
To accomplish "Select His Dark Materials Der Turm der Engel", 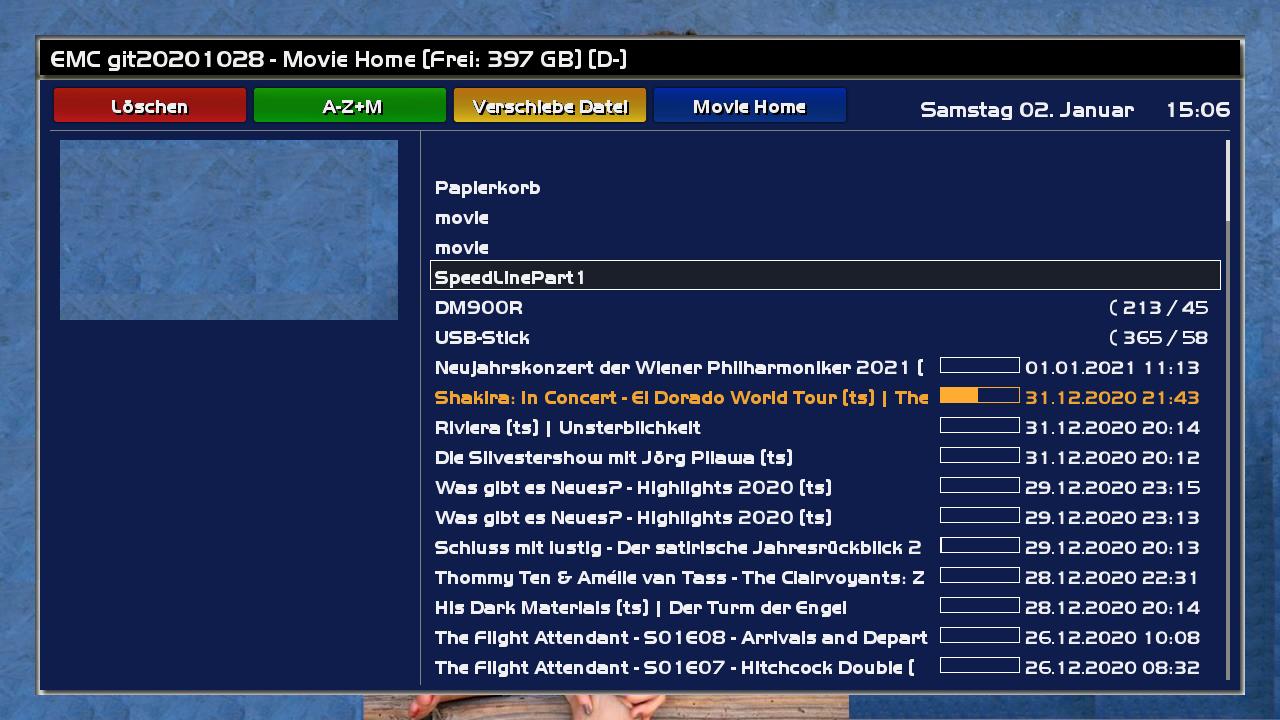I will (x=640, y=608).
